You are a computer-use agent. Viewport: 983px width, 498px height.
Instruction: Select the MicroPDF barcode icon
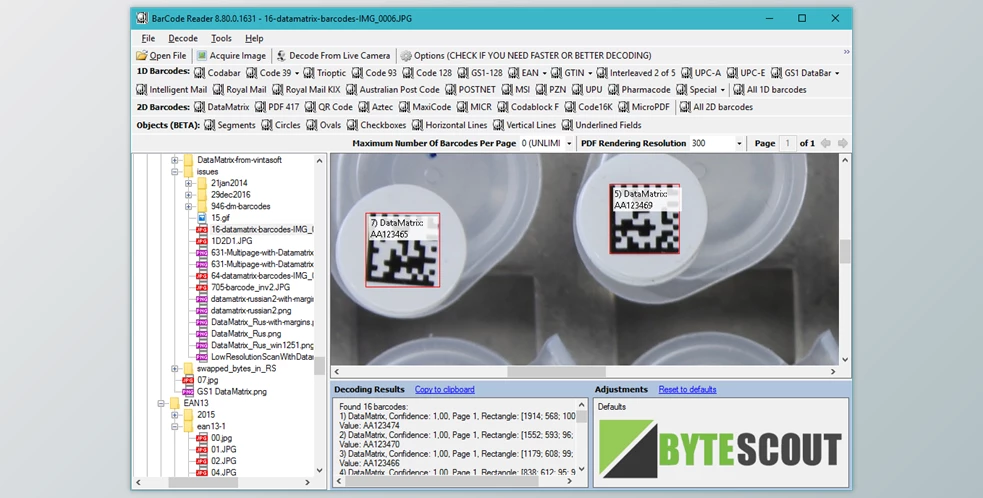click(x=624, y=107)
